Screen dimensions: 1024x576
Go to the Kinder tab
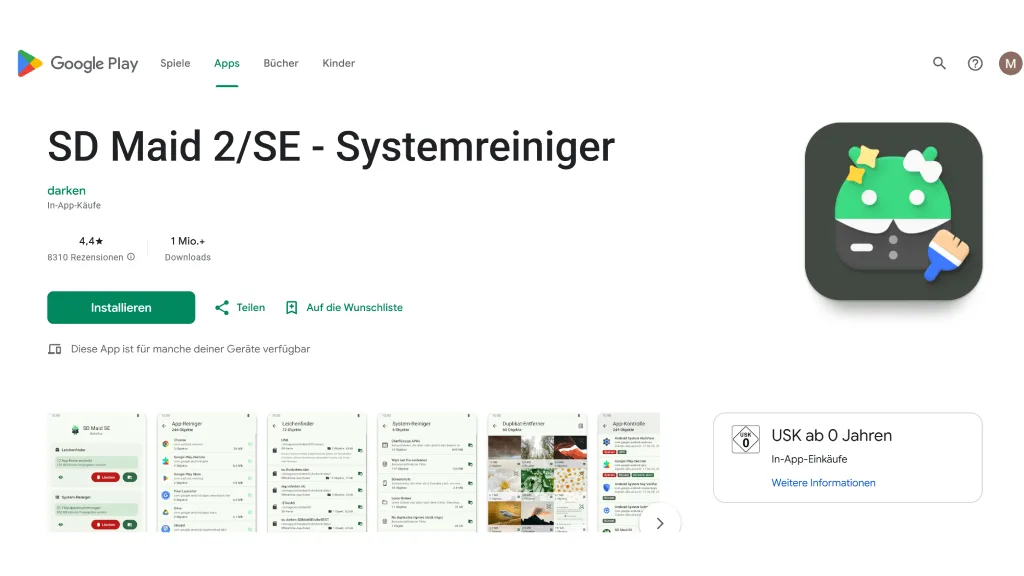tap(338, 63)
